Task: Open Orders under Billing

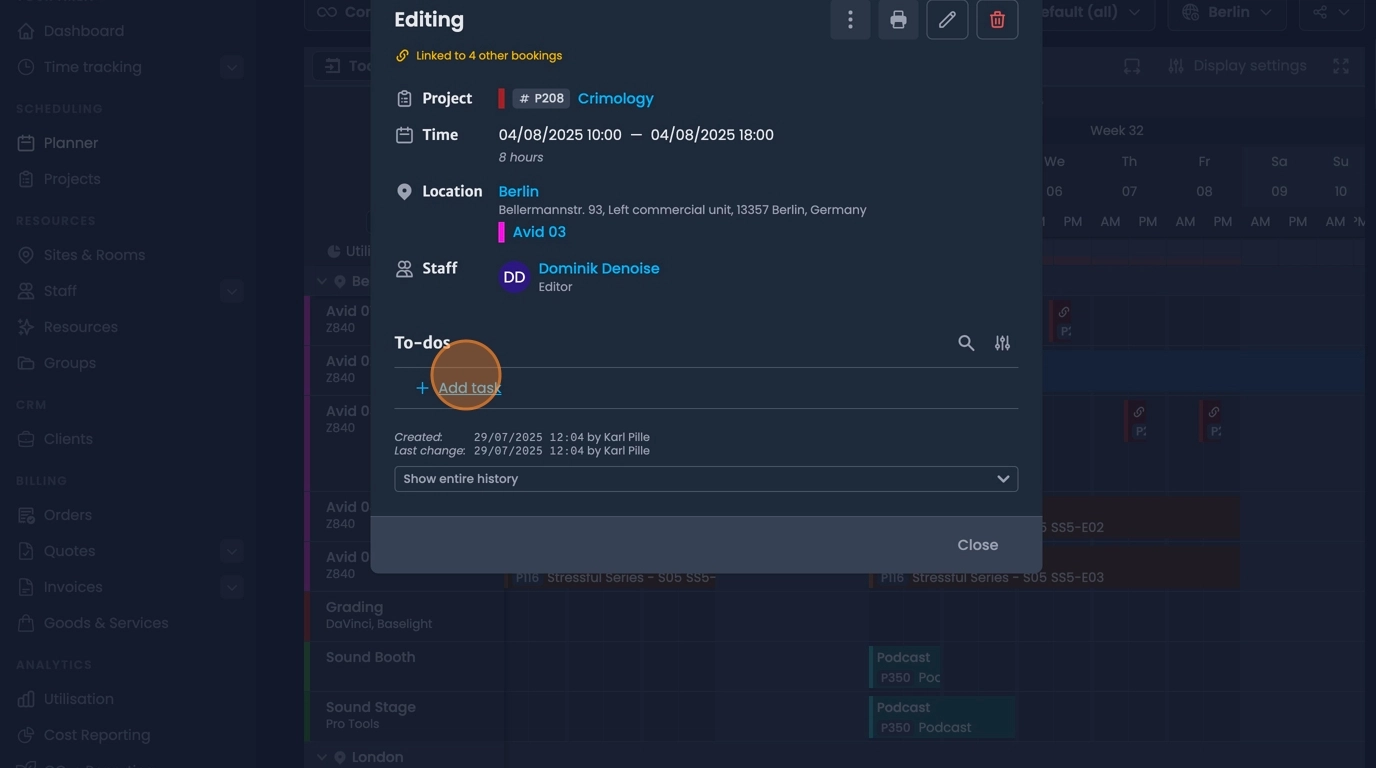Action: click(68, 514)
